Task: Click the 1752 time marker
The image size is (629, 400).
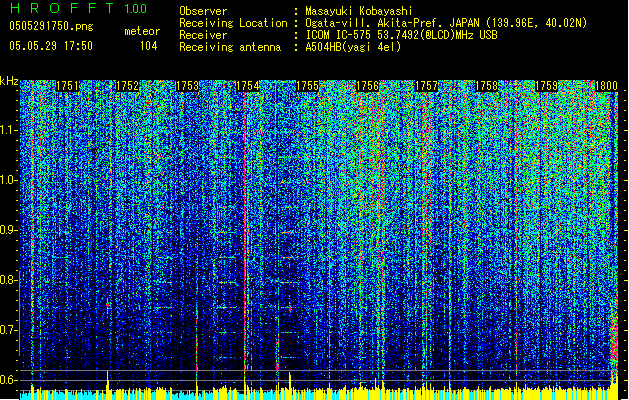Action: [127, 86]
